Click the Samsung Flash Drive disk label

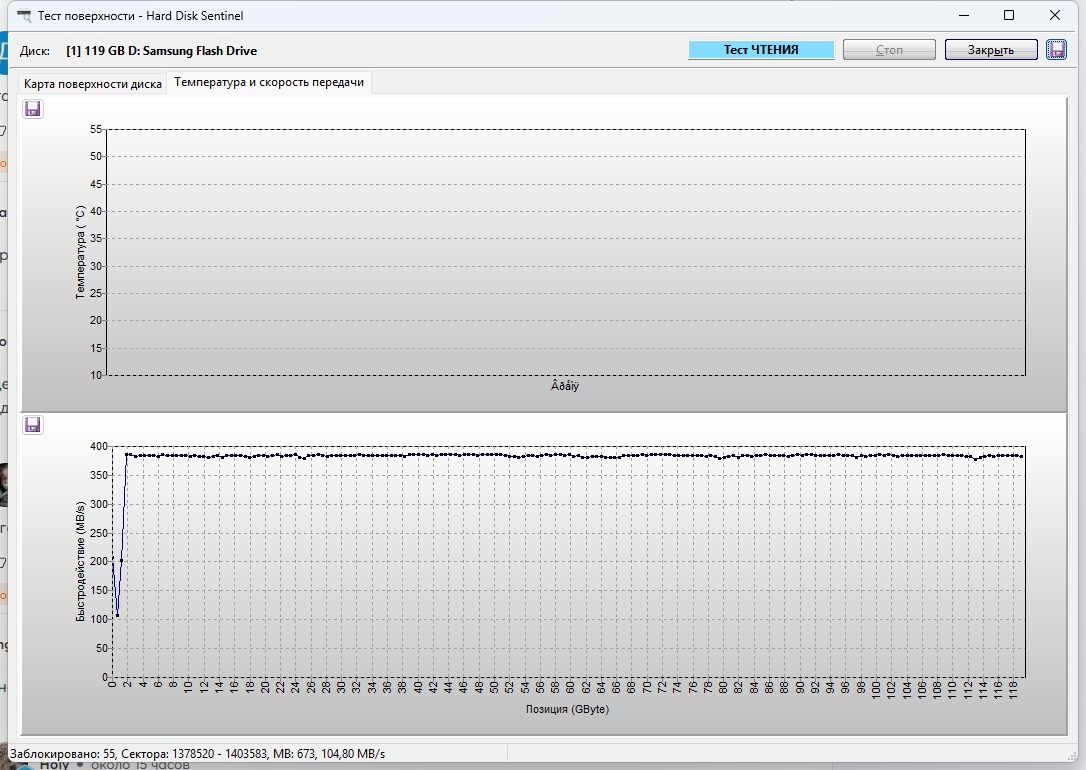point(161,51)
